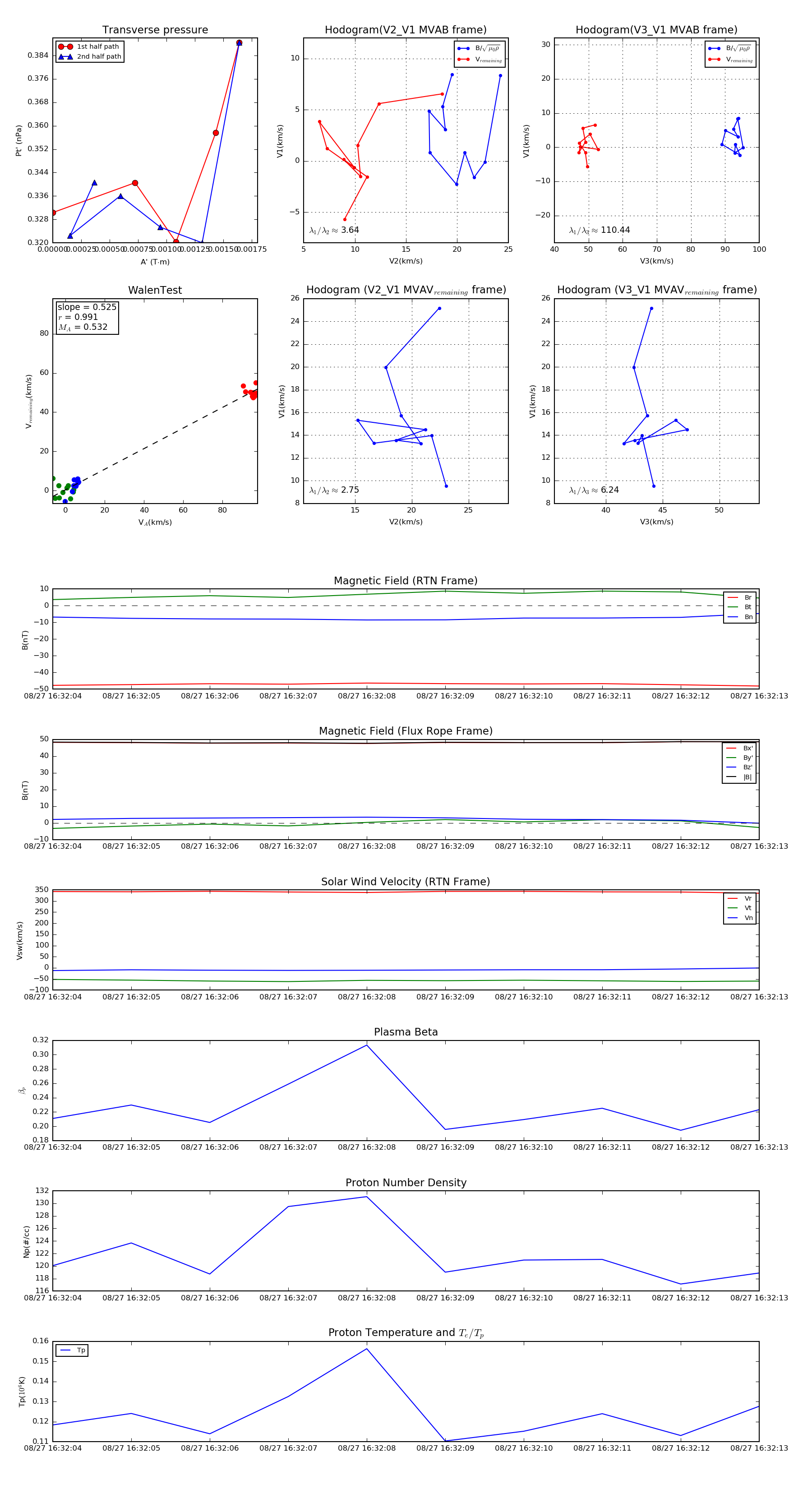Select the 'M_A = 0.532' text
This screenshot has width=812, height=1489.
(x=83, y=327)
